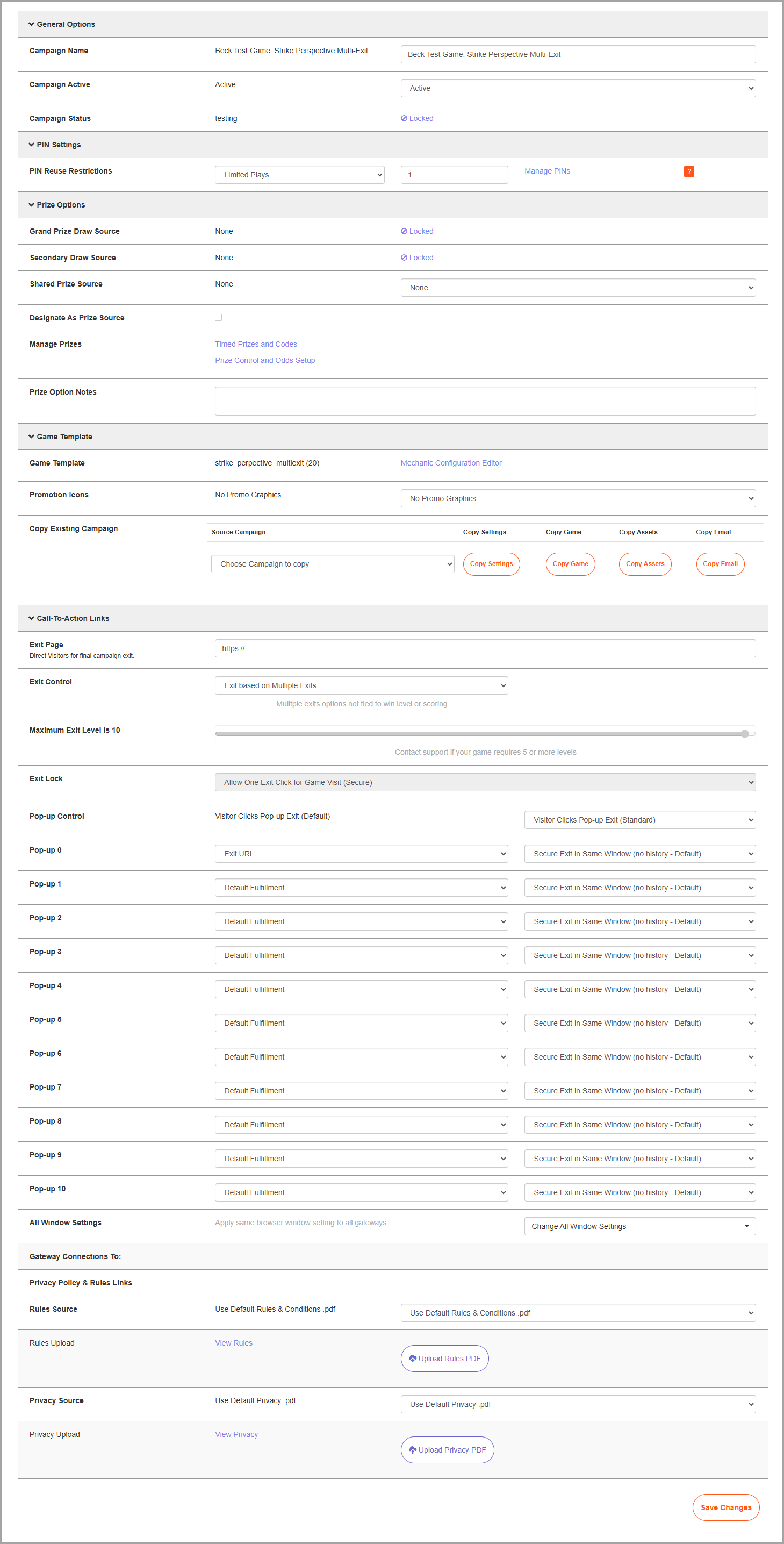Collapse the Prize Options section
The image size is (784, 1544).
coord(57,205)
